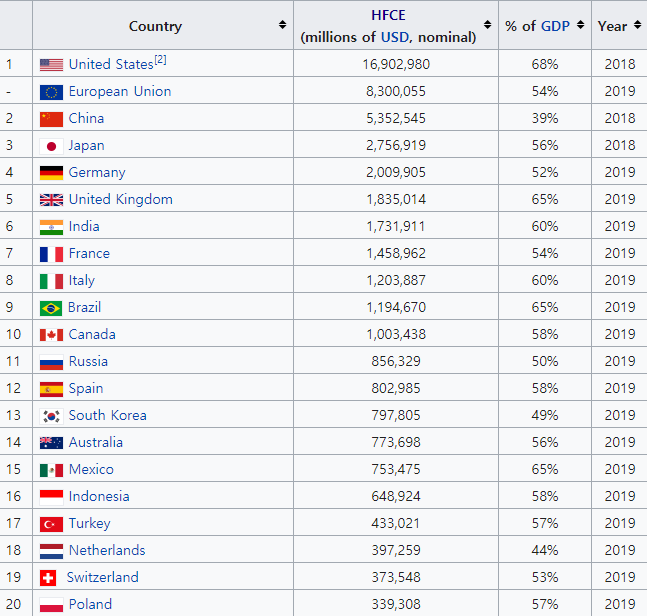Viewport: 647px width, 616px height.
Task: Click the Japan flag icon
Action: tap(51, 146)
